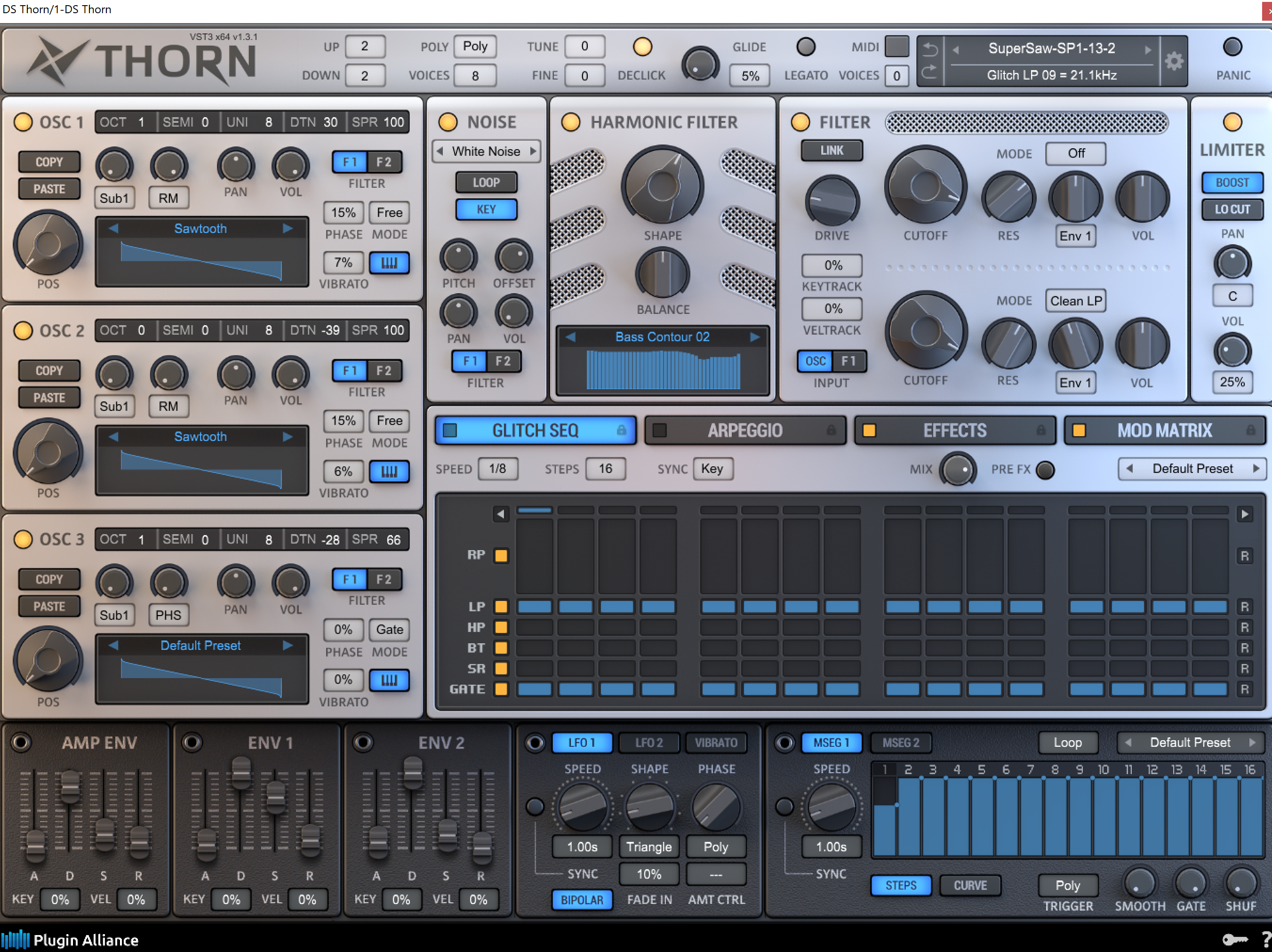Switch to the LFO 2 tab
This screenshot has width=1272, height=952.
648,742
